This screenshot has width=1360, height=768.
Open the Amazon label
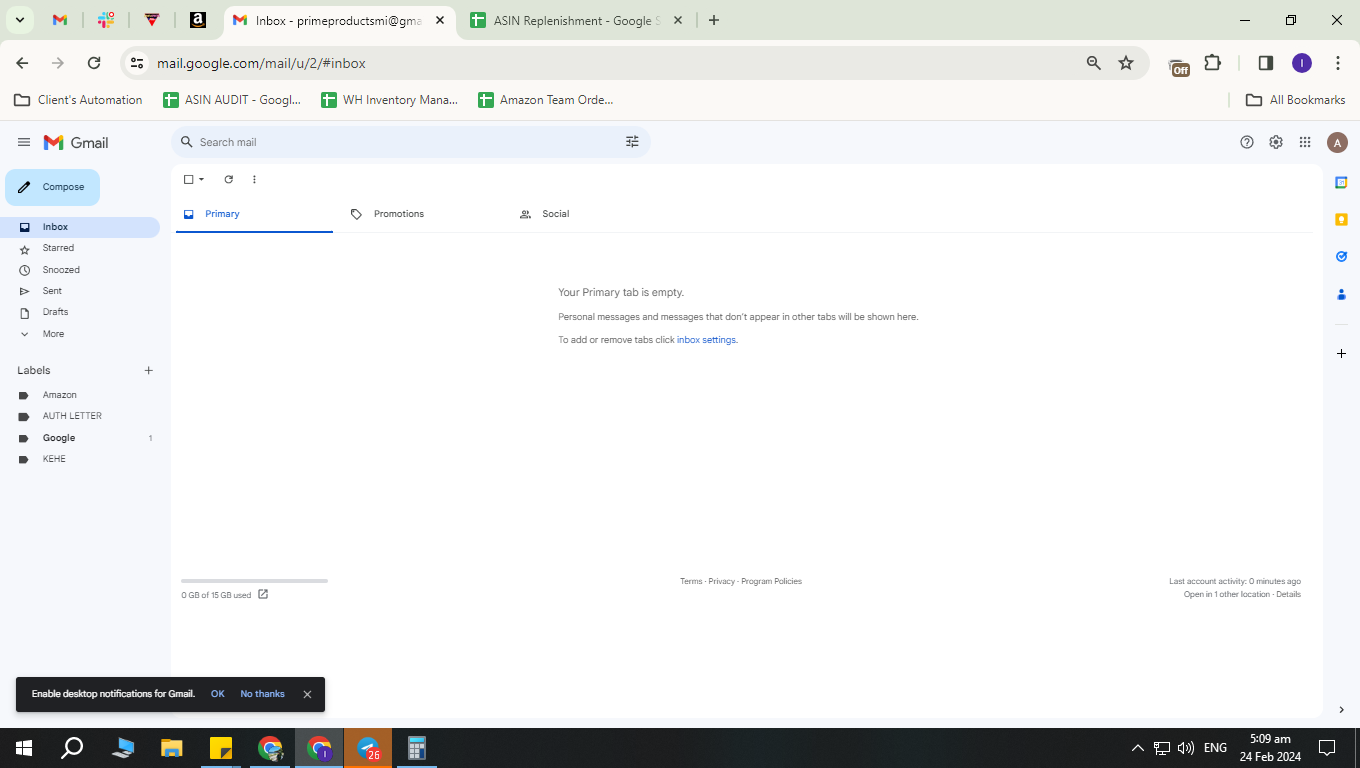(x=80, y=395)
